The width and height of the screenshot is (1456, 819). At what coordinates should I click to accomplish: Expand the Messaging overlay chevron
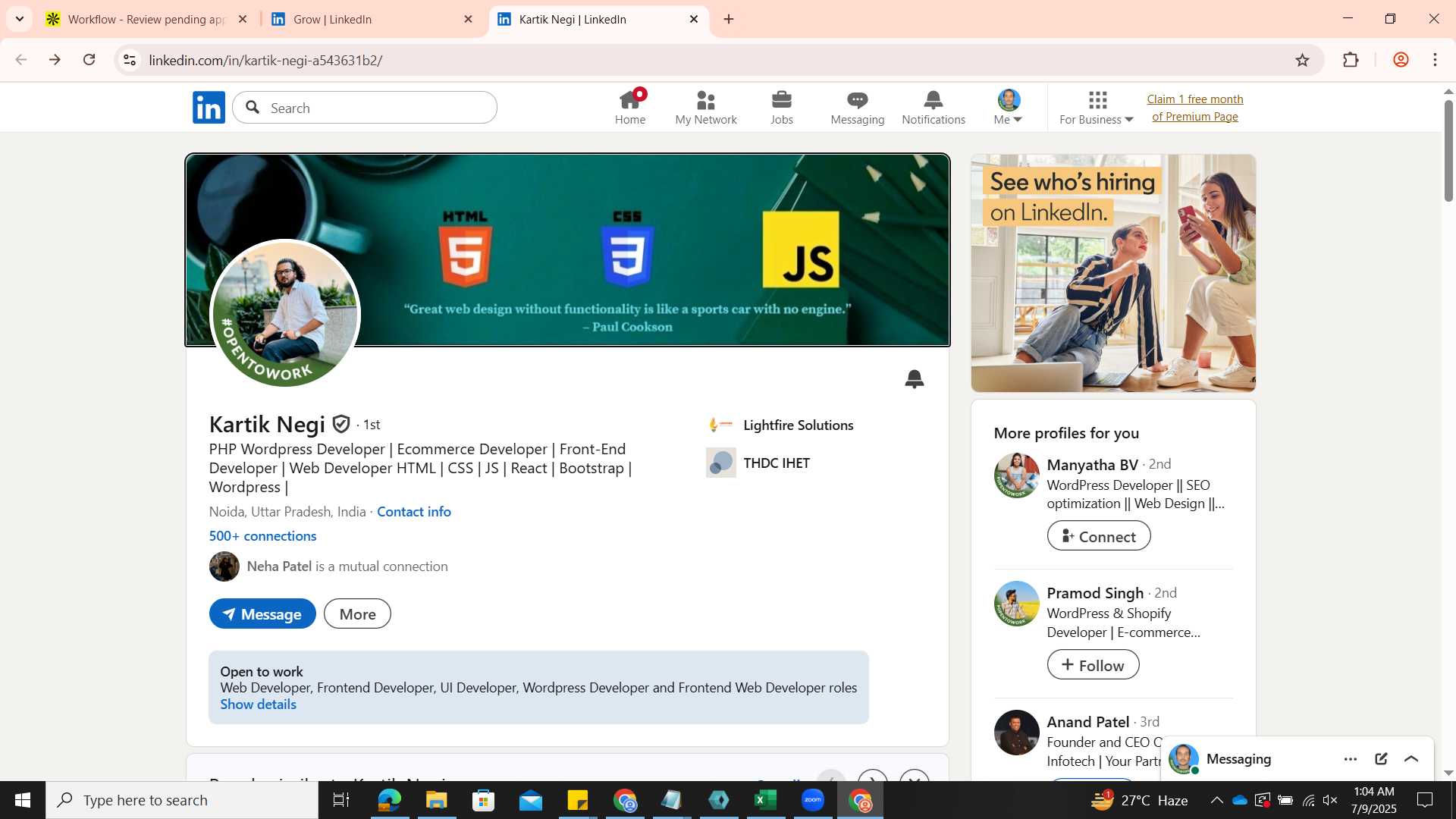[1411, 759]
